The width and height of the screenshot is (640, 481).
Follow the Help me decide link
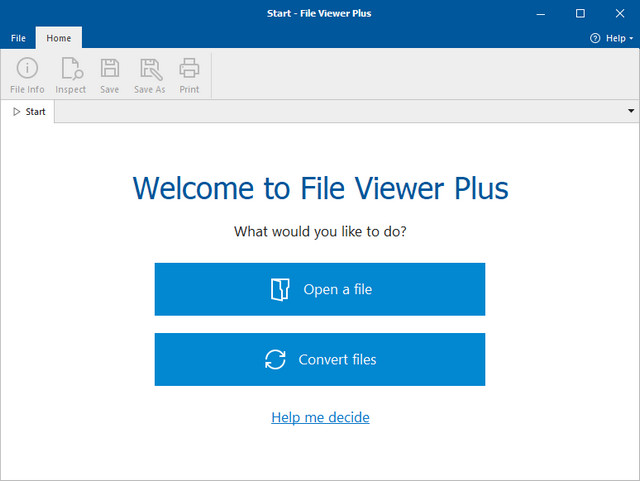pyautogui.click(x=320, y=417)
